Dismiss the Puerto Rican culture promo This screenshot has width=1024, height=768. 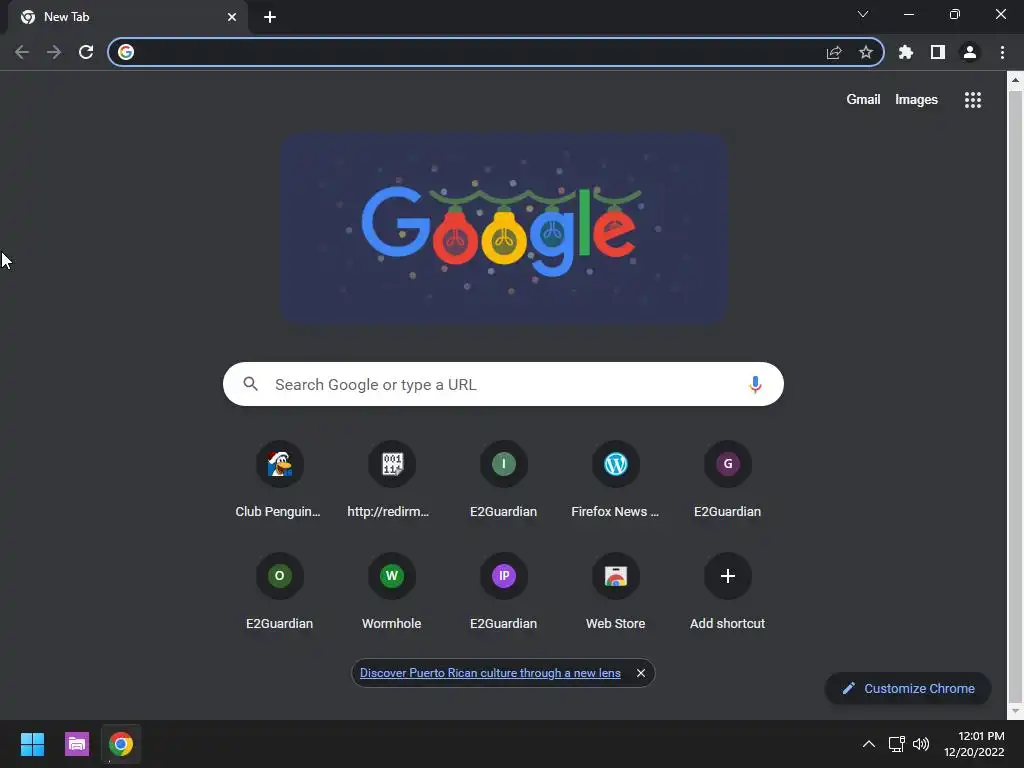[641, 673]
